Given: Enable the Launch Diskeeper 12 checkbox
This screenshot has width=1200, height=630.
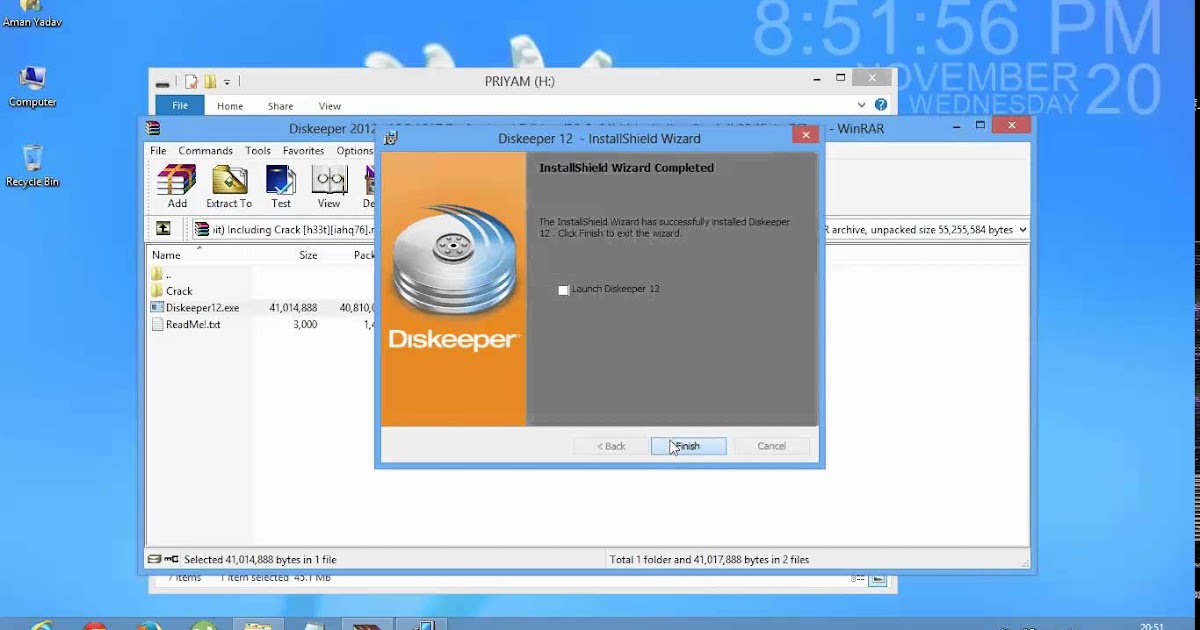Looking at the screenshot, I should click(563, 290).
